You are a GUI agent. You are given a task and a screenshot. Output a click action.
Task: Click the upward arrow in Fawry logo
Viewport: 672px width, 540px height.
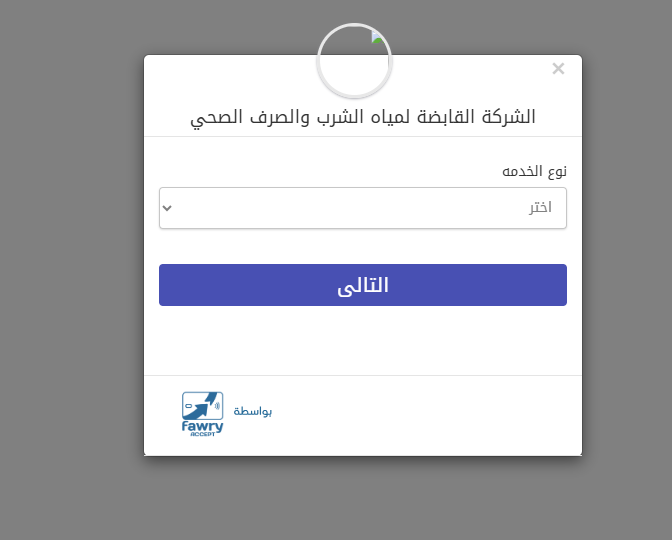(206, 406)
